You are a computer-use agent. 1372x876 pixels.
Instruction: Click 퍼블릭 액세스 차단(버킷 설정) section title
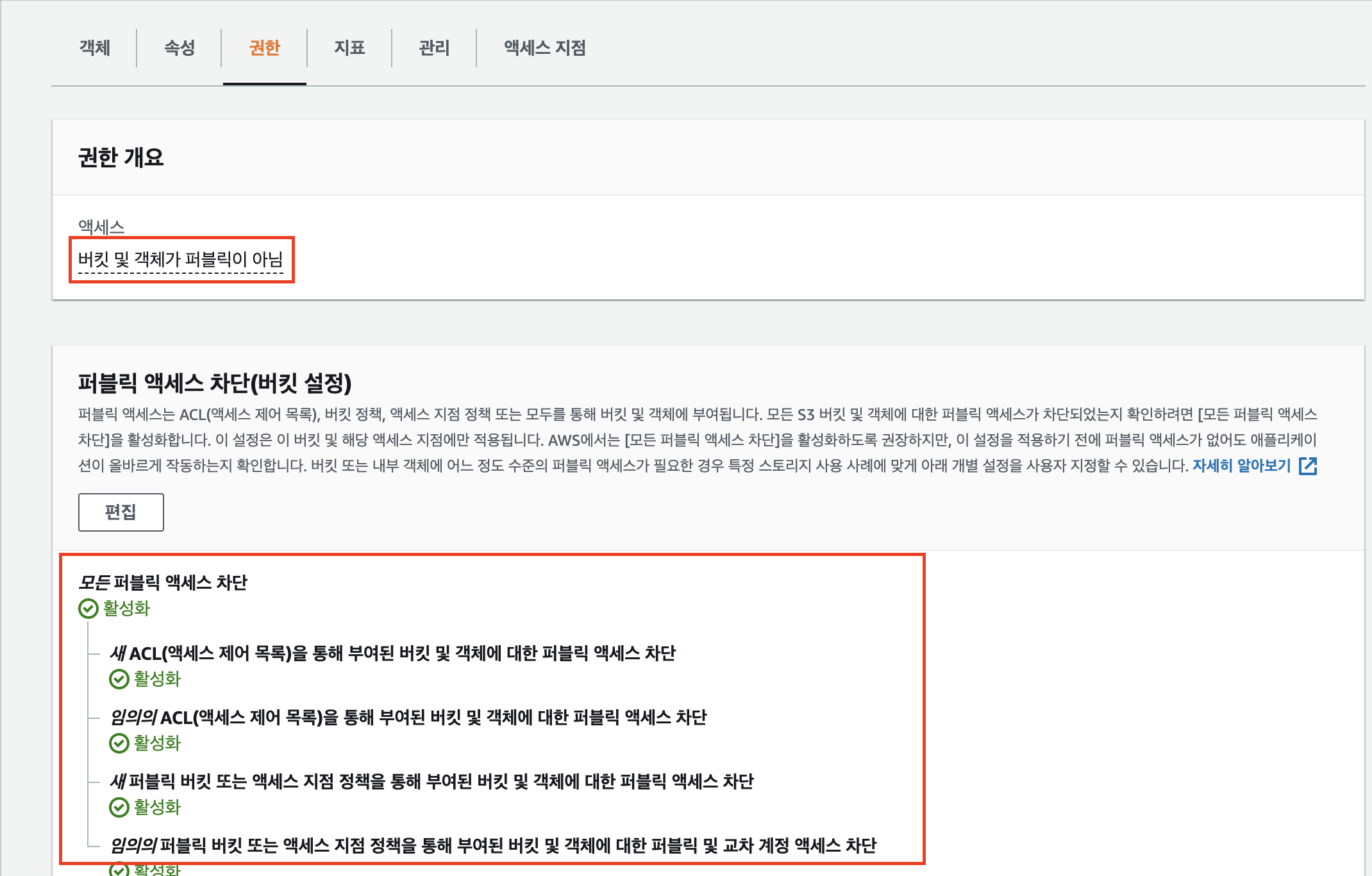click(215, 383)
